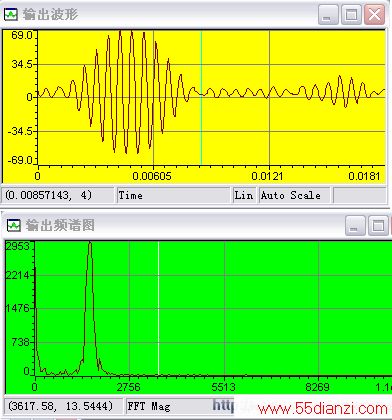The height and width of the screenshot is (420, 392).
Task: Click the cyan cursor line in waveform
Action: coord(201,97)
